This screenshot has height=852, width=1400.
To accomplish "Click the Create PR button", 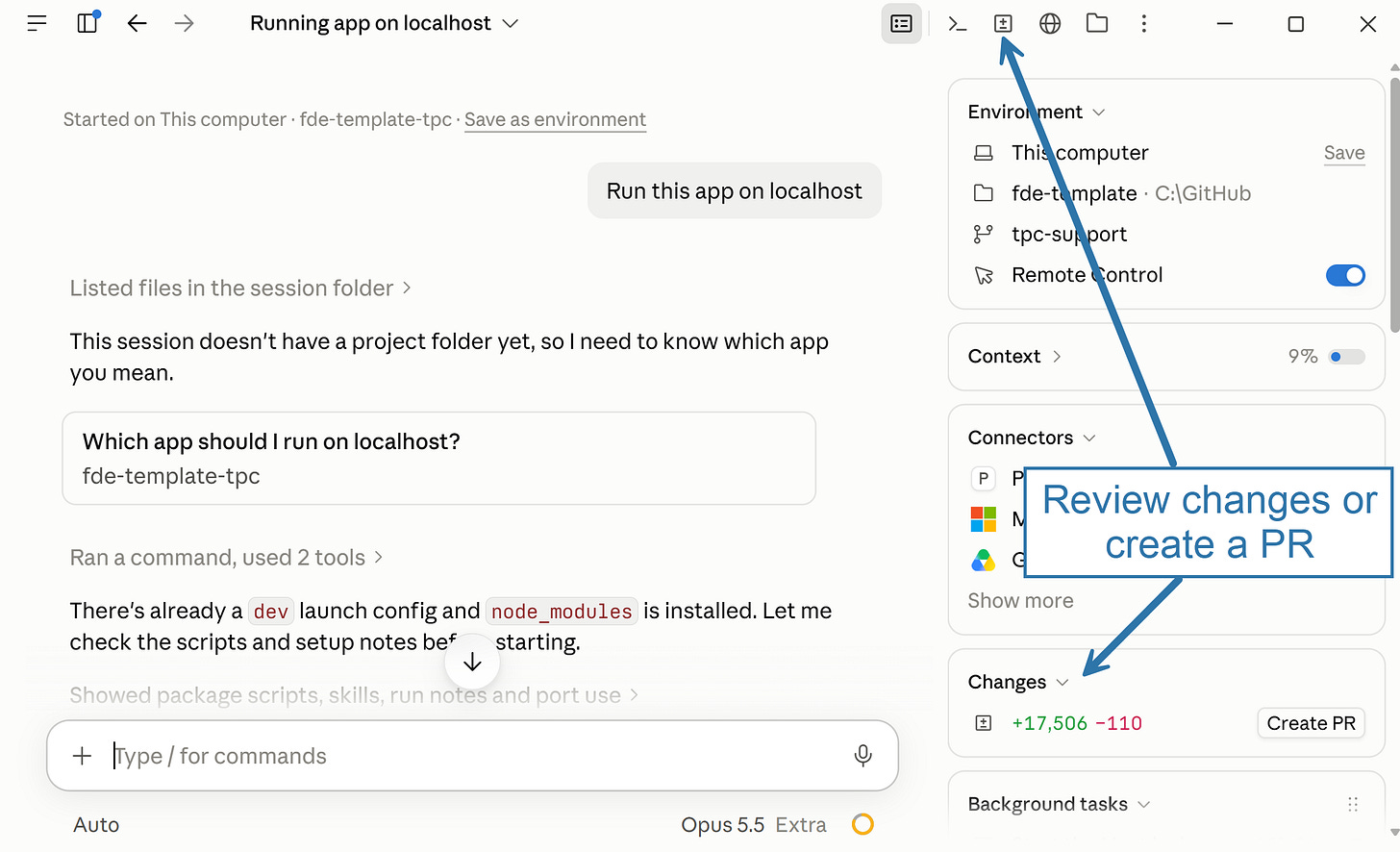I will [x=1312, y=723].
